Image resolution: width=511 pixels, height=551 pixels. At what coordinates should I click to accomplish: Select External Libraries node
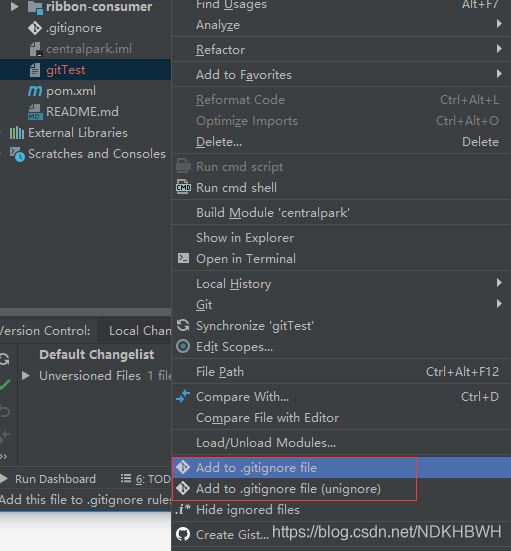click(78, 133)
